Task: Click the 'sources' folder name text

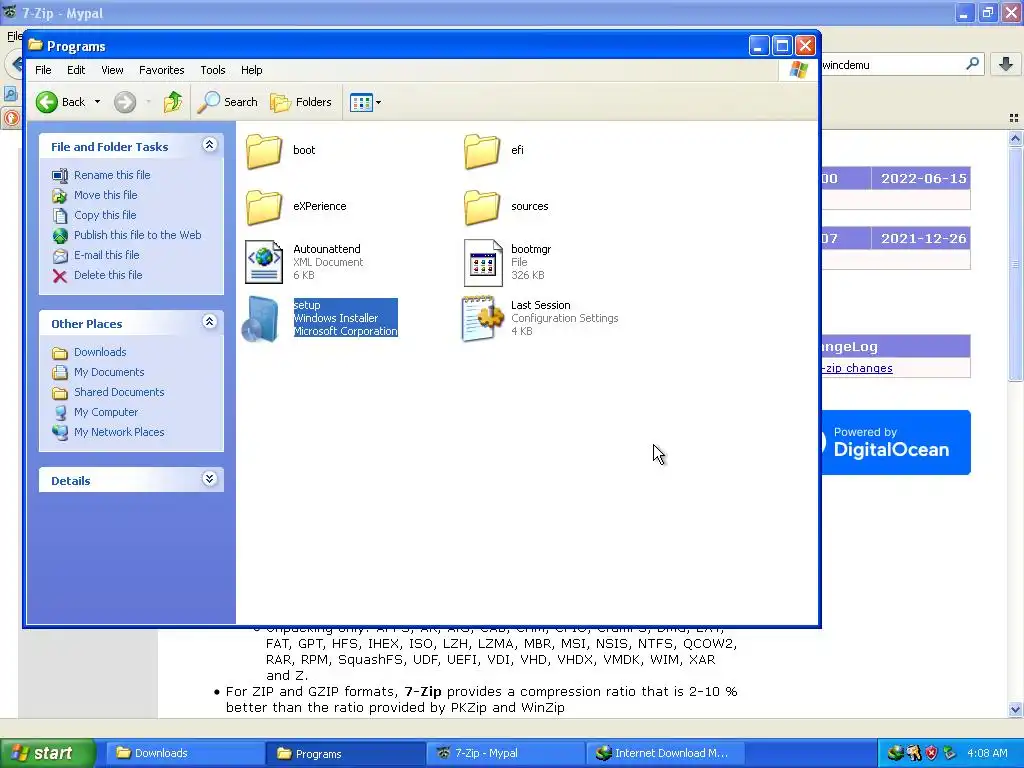Action: pyautogui.click(x=530, y=206)
